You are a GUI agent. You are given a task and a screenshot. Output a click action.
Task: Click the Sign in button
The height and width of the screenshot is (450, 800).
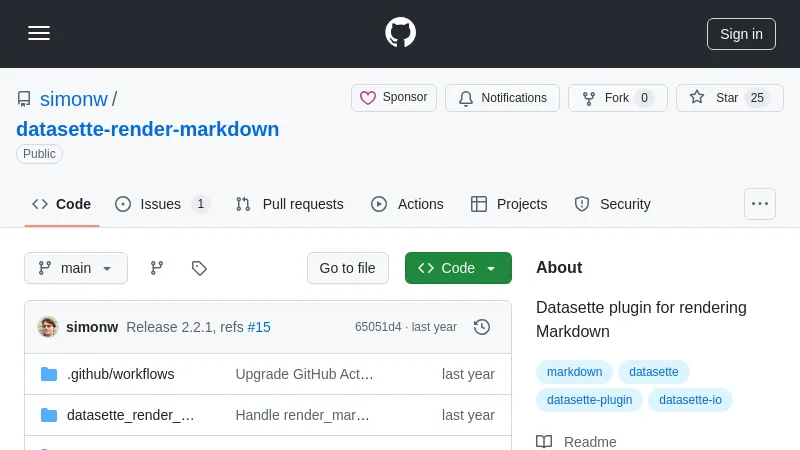pos(741,34)
